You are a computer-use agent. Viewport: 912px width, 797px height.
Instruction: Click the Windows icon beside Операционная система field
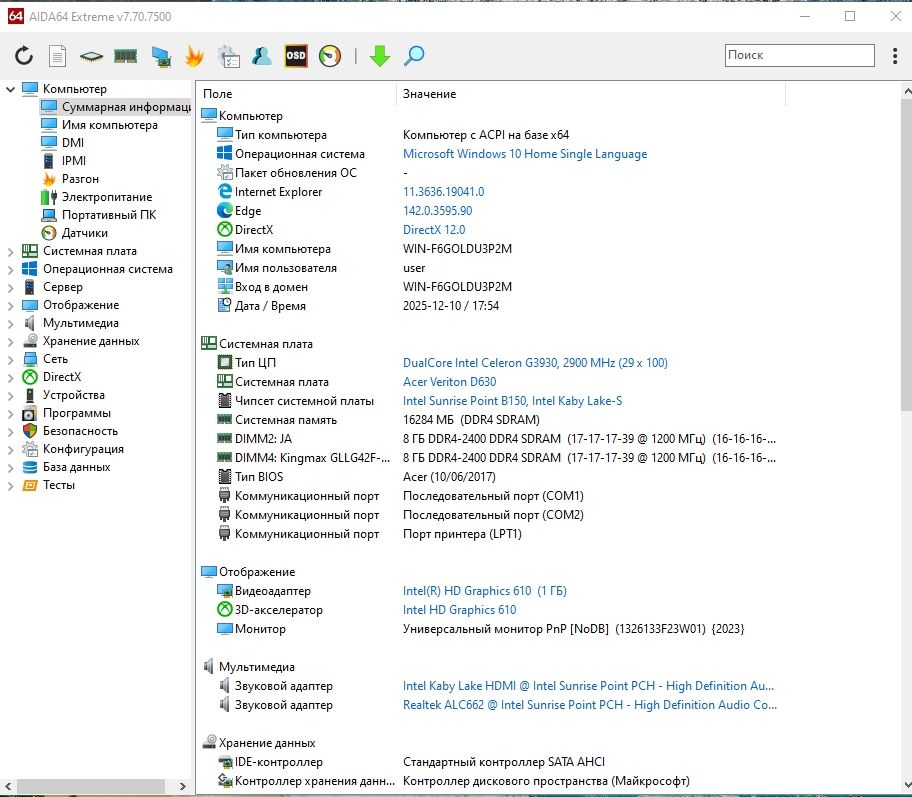point(225,153)
